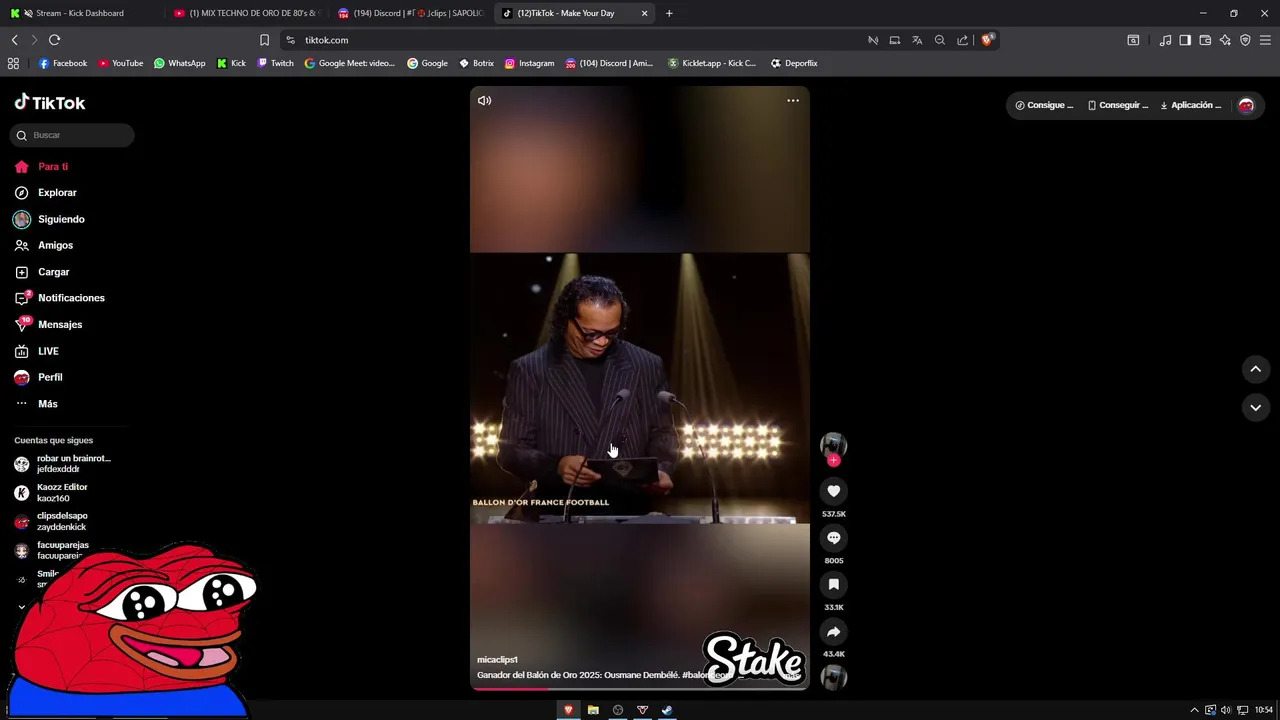The width and height of the screenshot is (1280, 720).
Task: Go to the previous video arrow
Action: pos(1255,369)
